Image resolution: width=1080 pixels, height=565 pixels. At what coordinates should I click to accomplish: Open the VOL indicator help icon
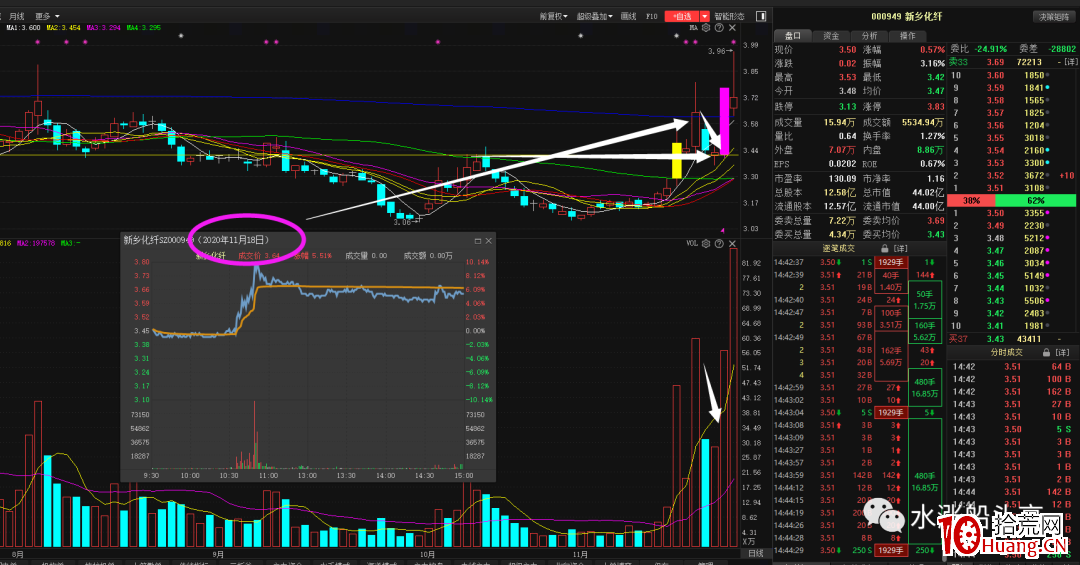[x=719, y=243]
